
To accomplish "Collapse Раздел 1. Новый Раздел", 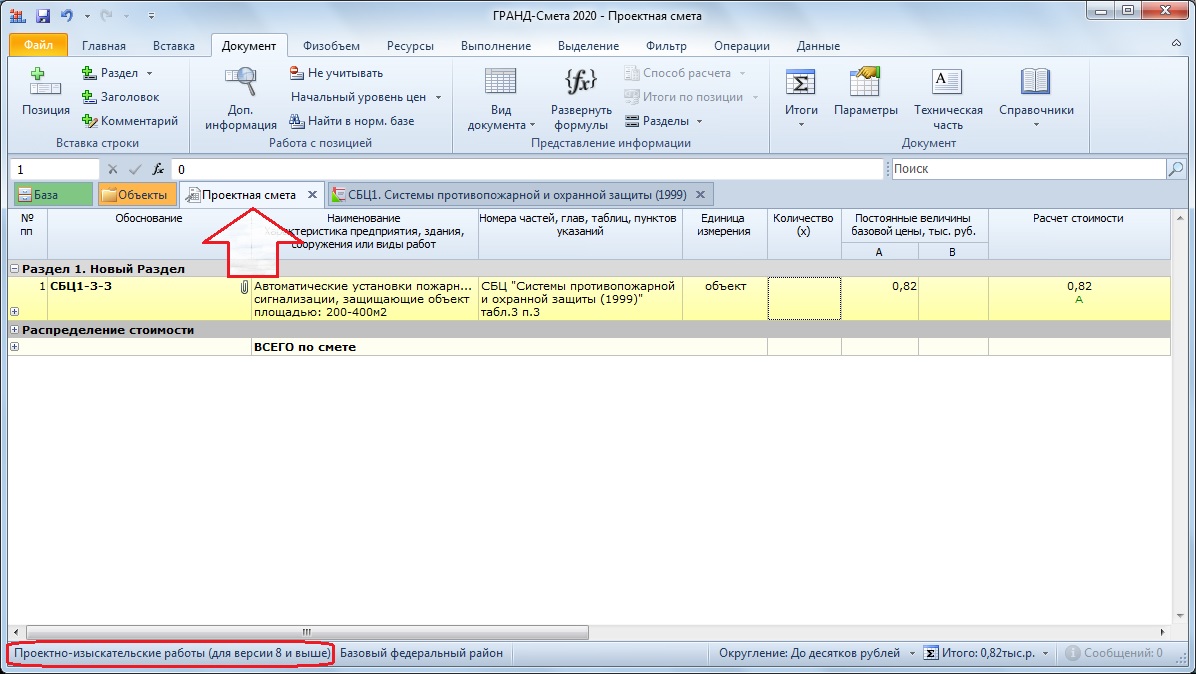I will 14,268.
